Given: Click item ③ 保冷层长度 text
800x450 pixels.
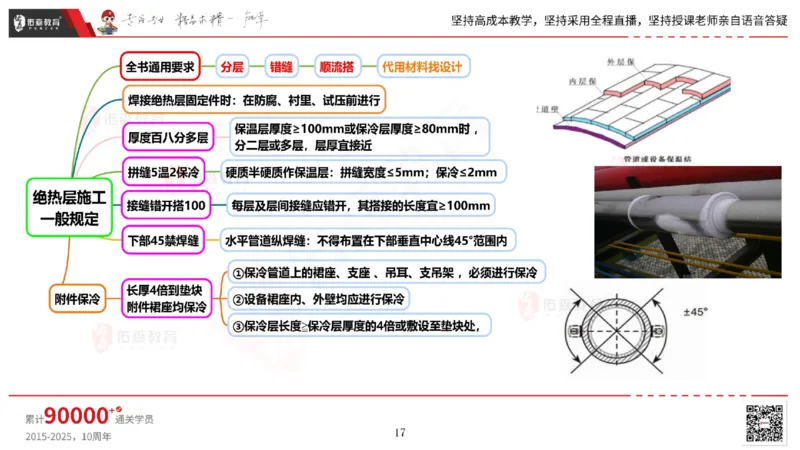Looking at the screenshot, I should pos(359,326).
